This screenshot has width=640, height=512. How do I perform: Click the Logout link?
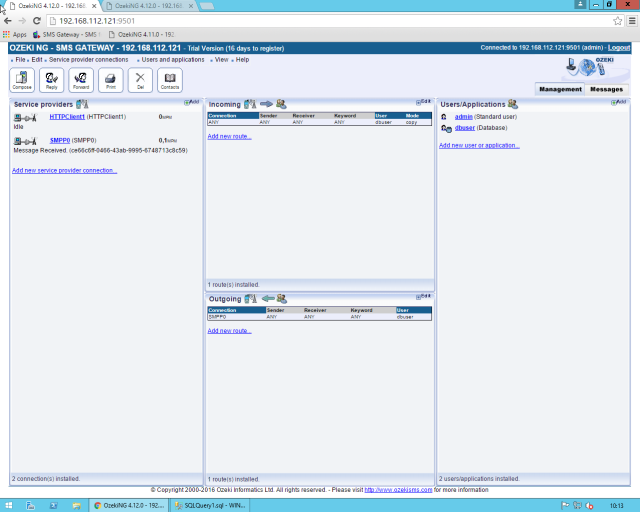tap(619, 48)
